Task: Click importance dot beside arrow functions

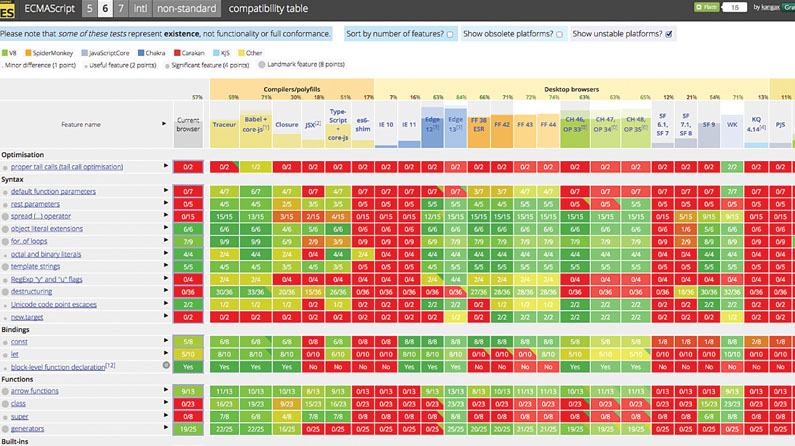Action: [5, 391]
